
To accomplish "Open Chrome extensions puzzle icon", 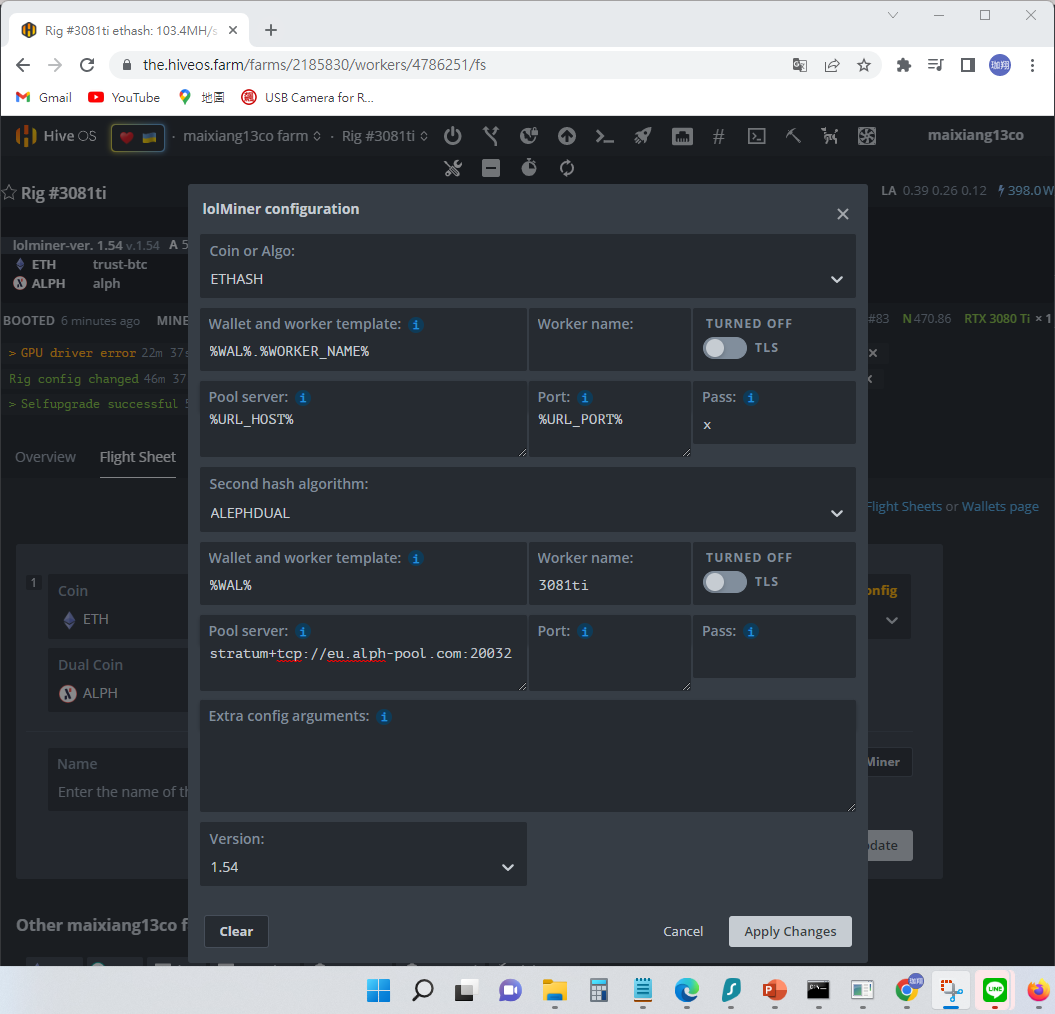I will [904, 65].
